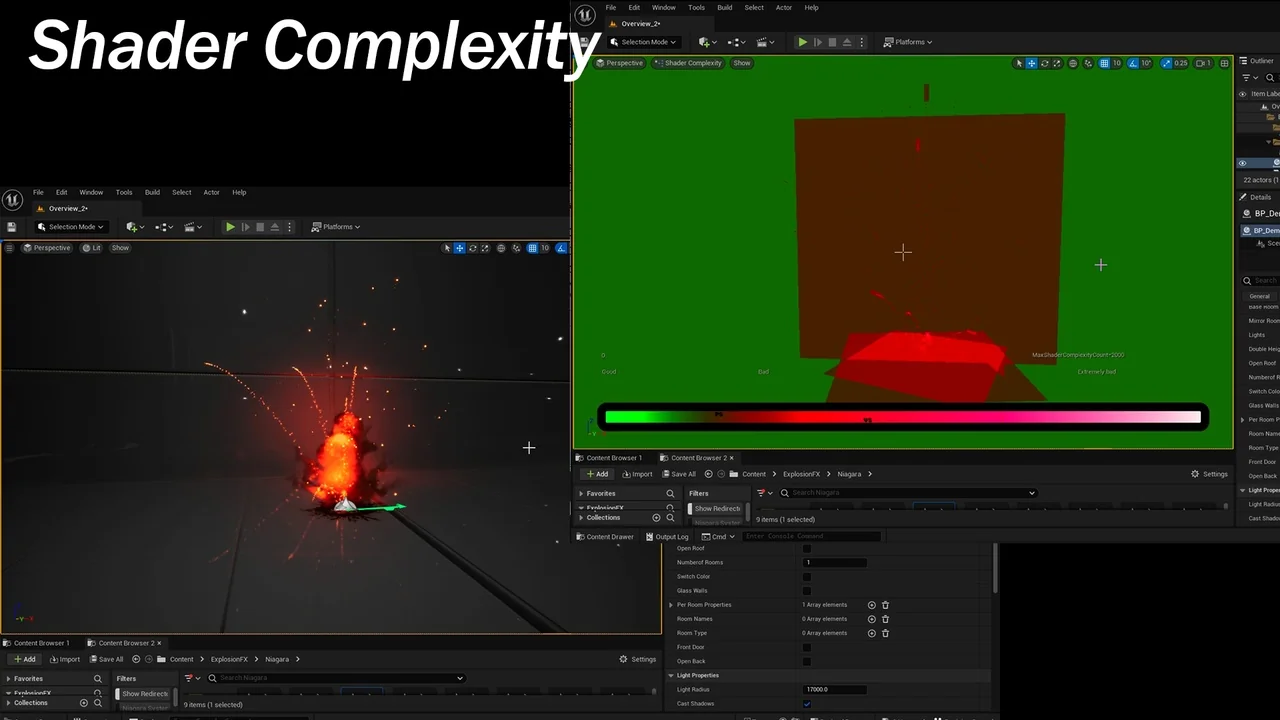Click the trash icon next to Room Names

(885, 619)
